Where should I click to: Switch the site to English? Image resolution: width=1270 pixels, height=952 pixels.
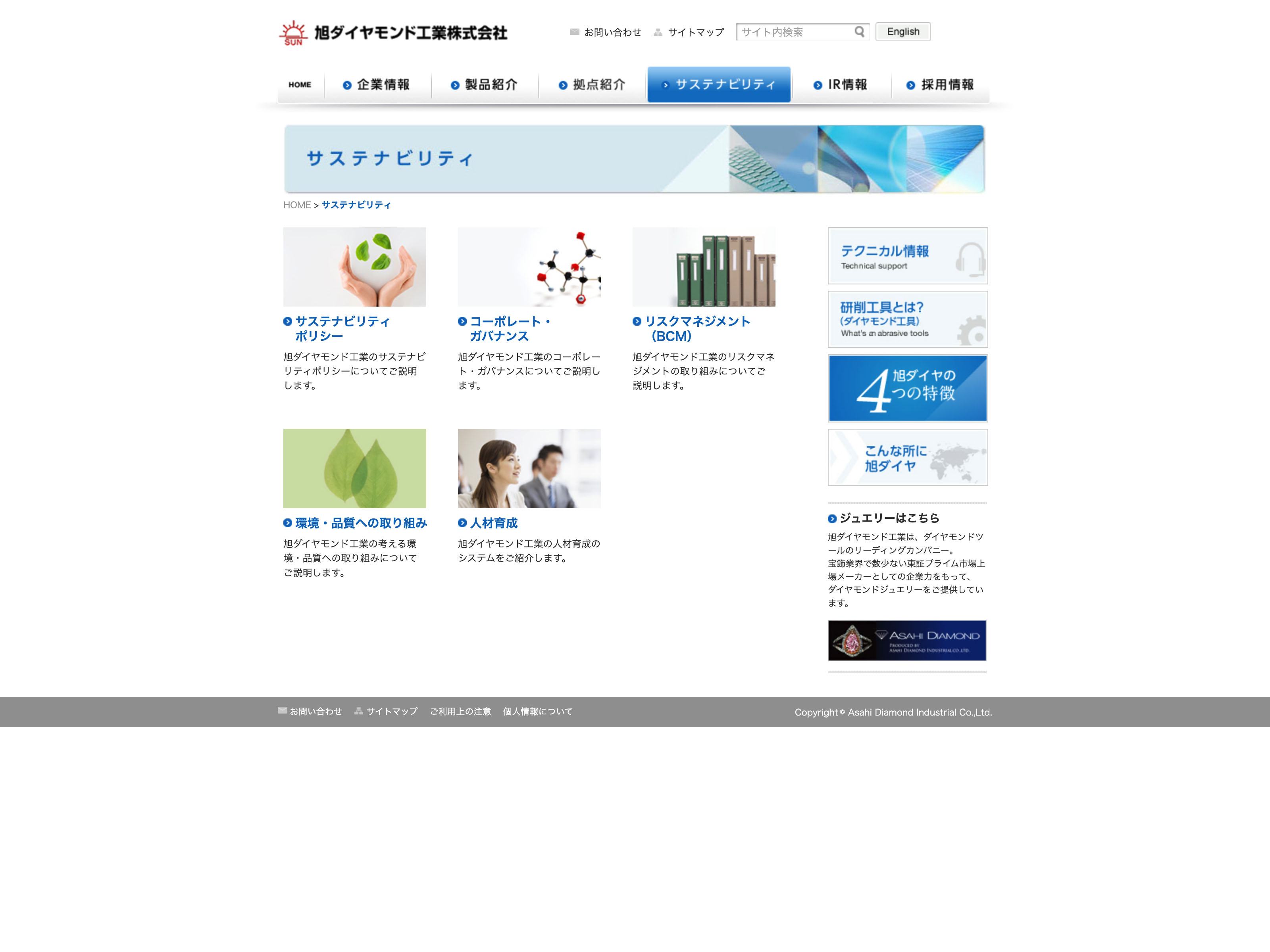tap(902, 32)
